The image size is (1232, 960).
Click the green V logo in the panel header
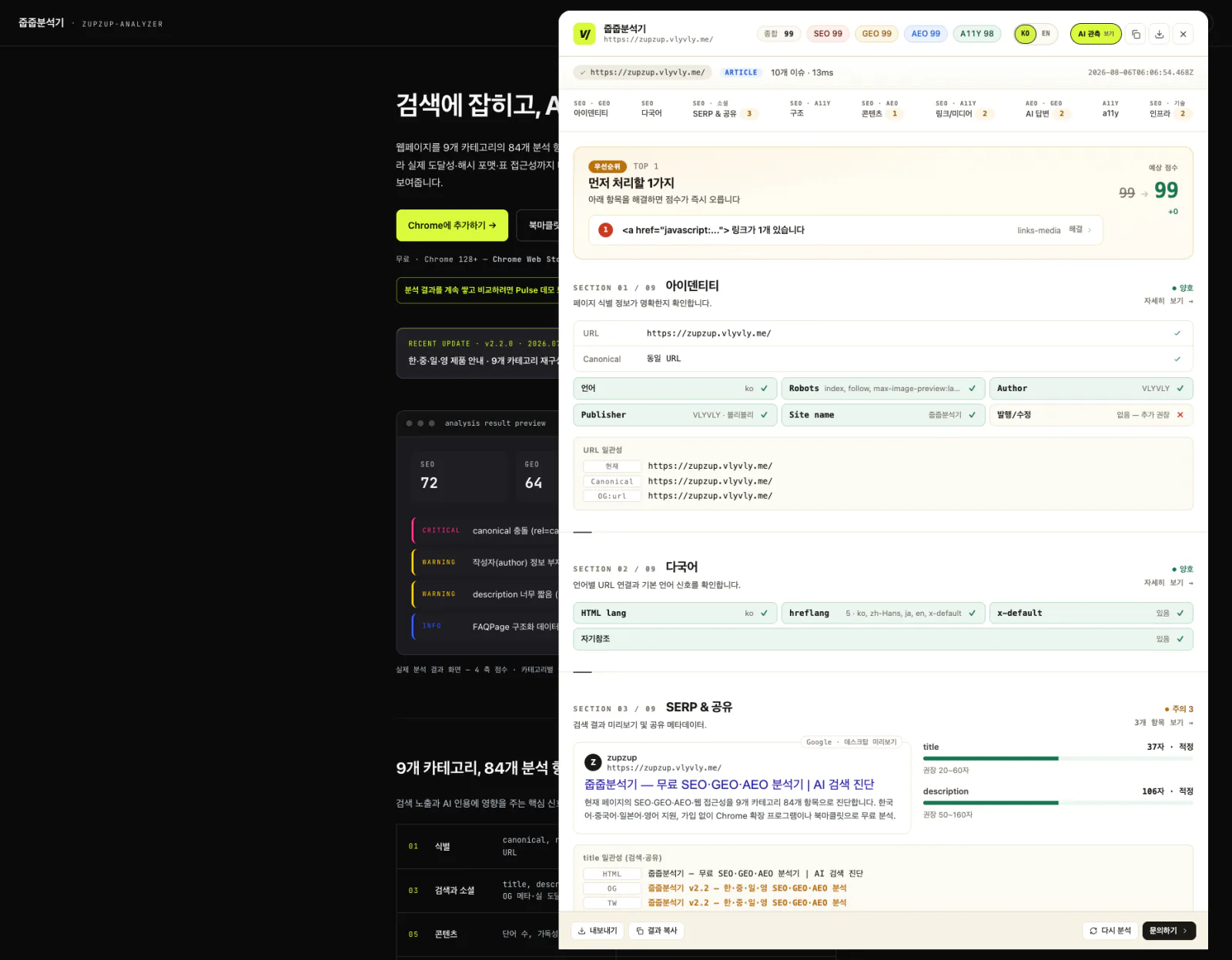point(584,34)
